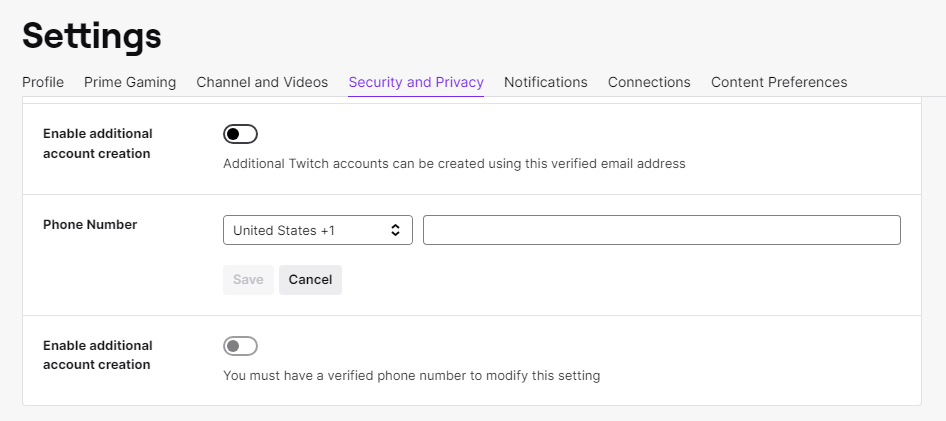Go to the Notifications tab
The width and height of the screenshot is (946, 421).
tap(545, 82)
